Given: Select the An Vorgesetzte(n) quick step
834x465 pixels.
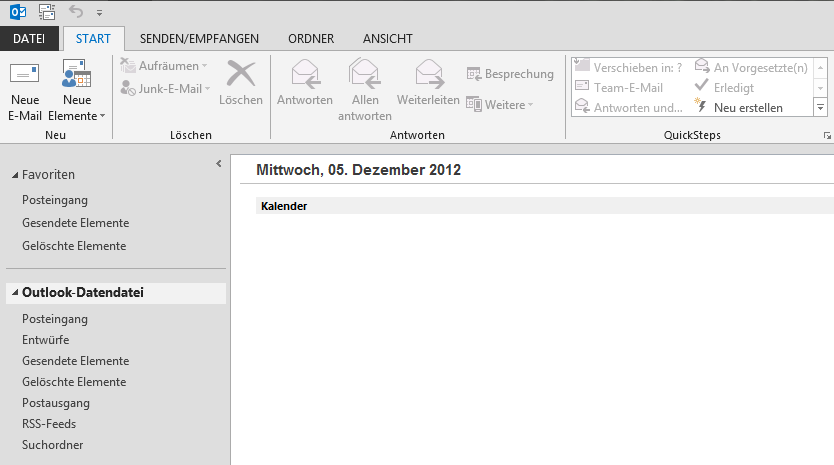Looking at the screenshot, I should coord(751,68).
